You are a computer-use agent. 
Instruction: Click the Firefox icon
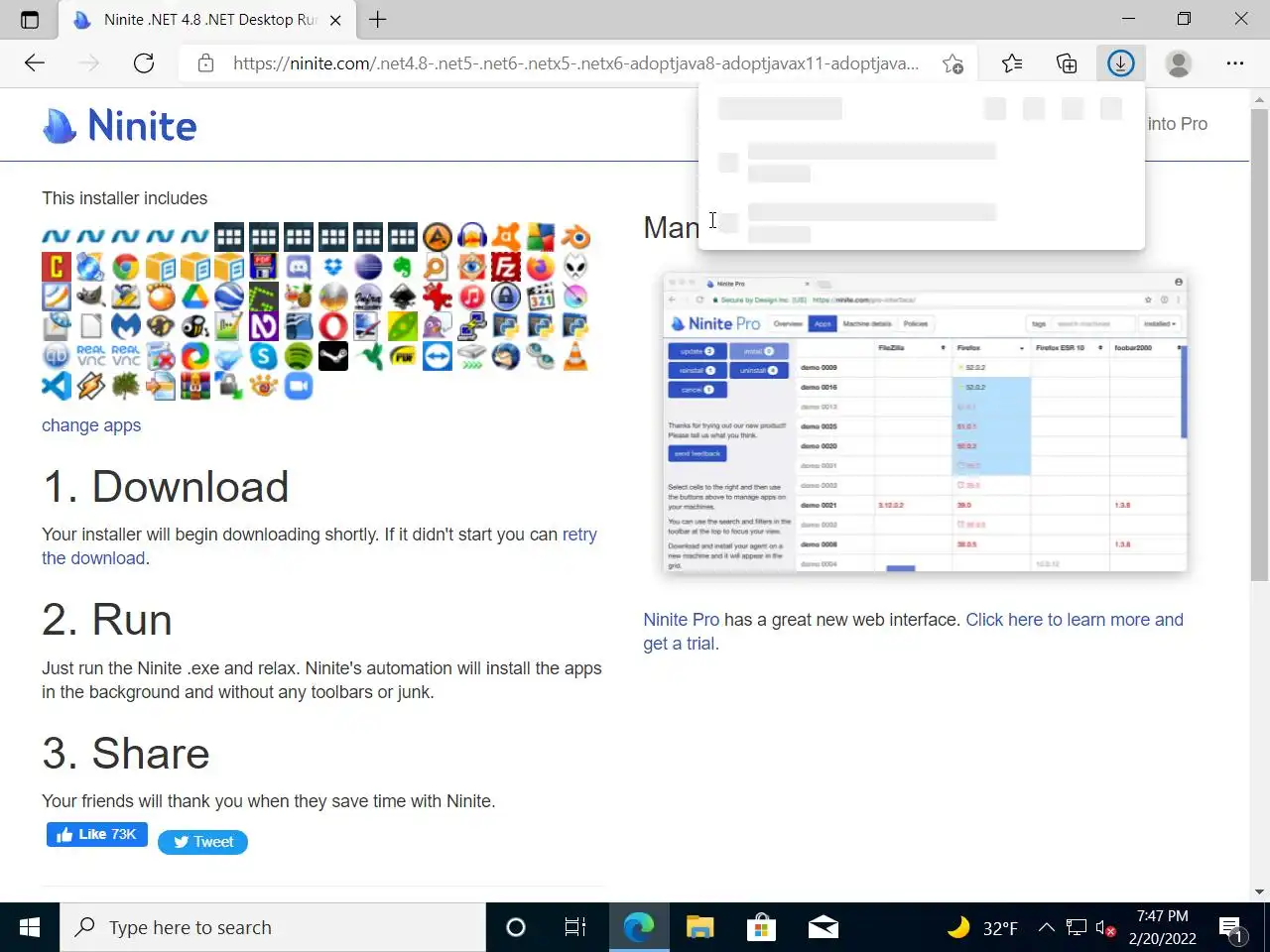(x=541, y=266)
